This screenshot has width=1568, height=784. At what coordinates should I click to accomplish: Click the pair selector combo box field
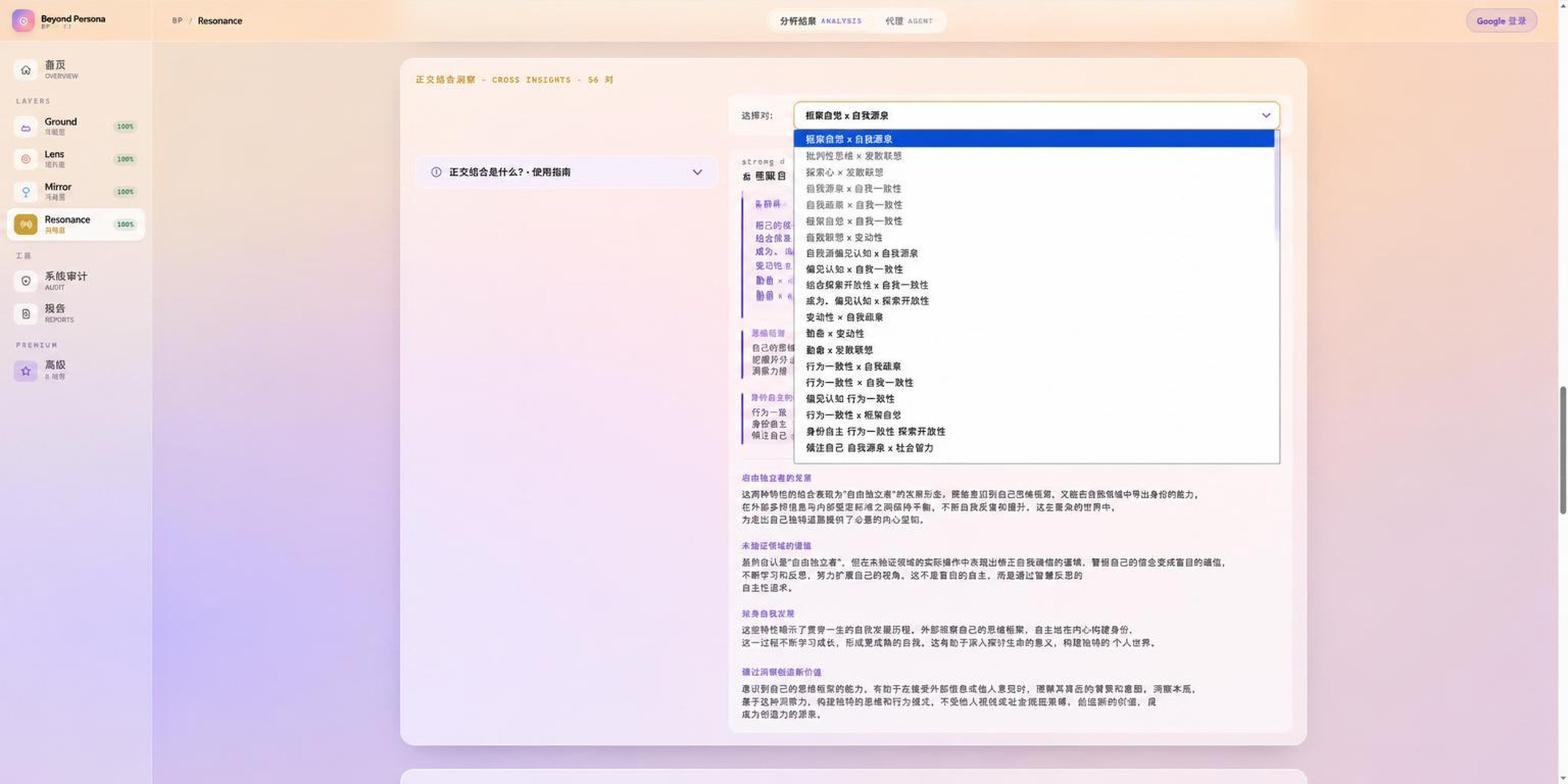point(1036,115)
